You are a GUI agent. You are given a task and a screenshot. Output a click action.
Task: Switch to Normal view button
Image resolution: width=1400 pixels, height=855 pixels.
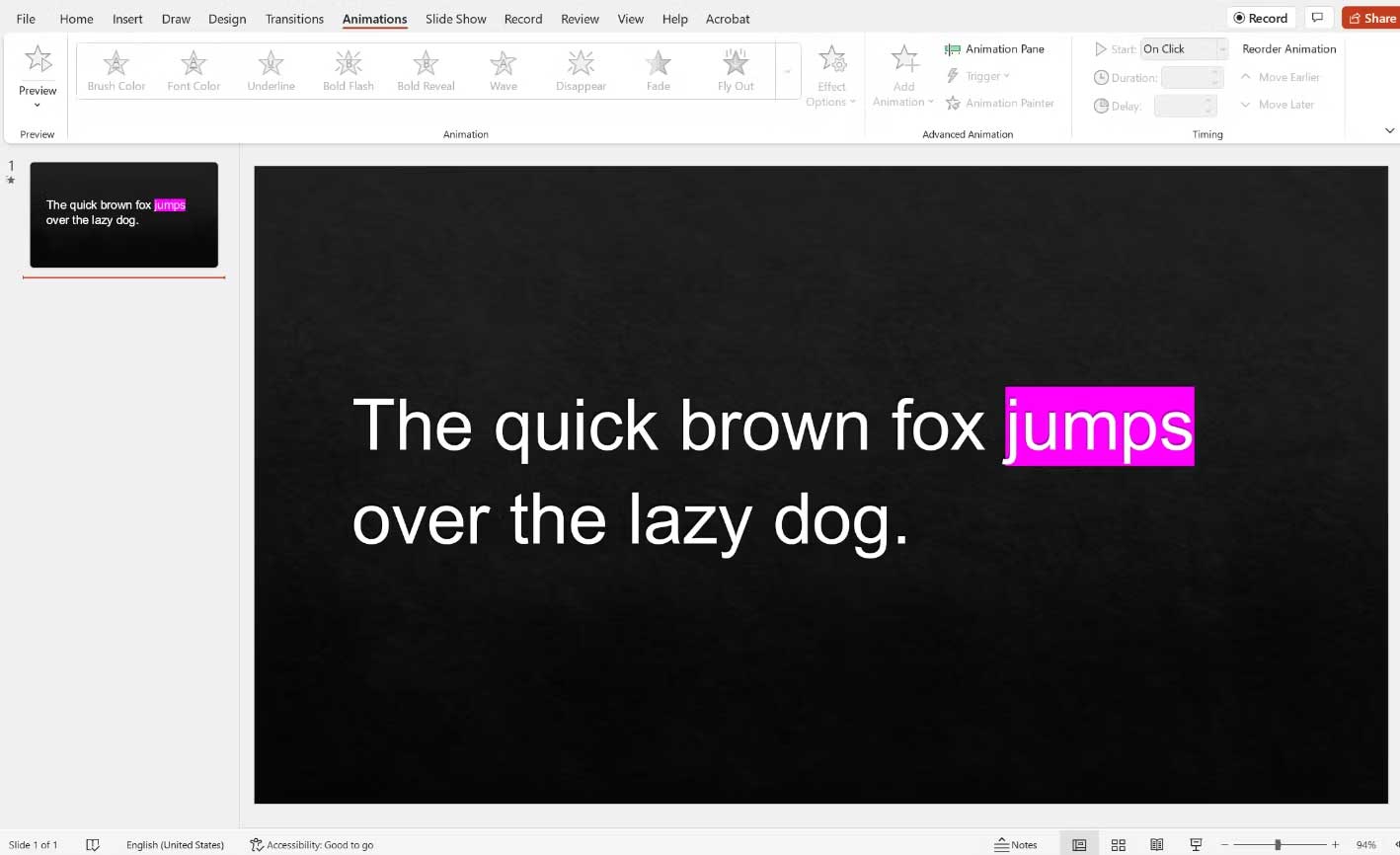pyautogui.click(x=1079, y=845)
